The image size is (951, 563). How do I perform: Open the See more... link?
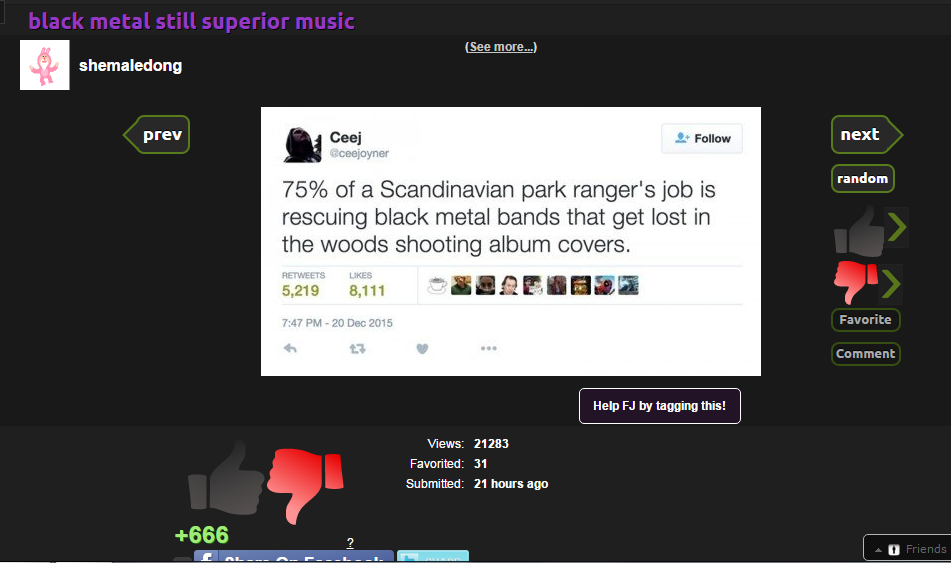click(x=501, y=47)
